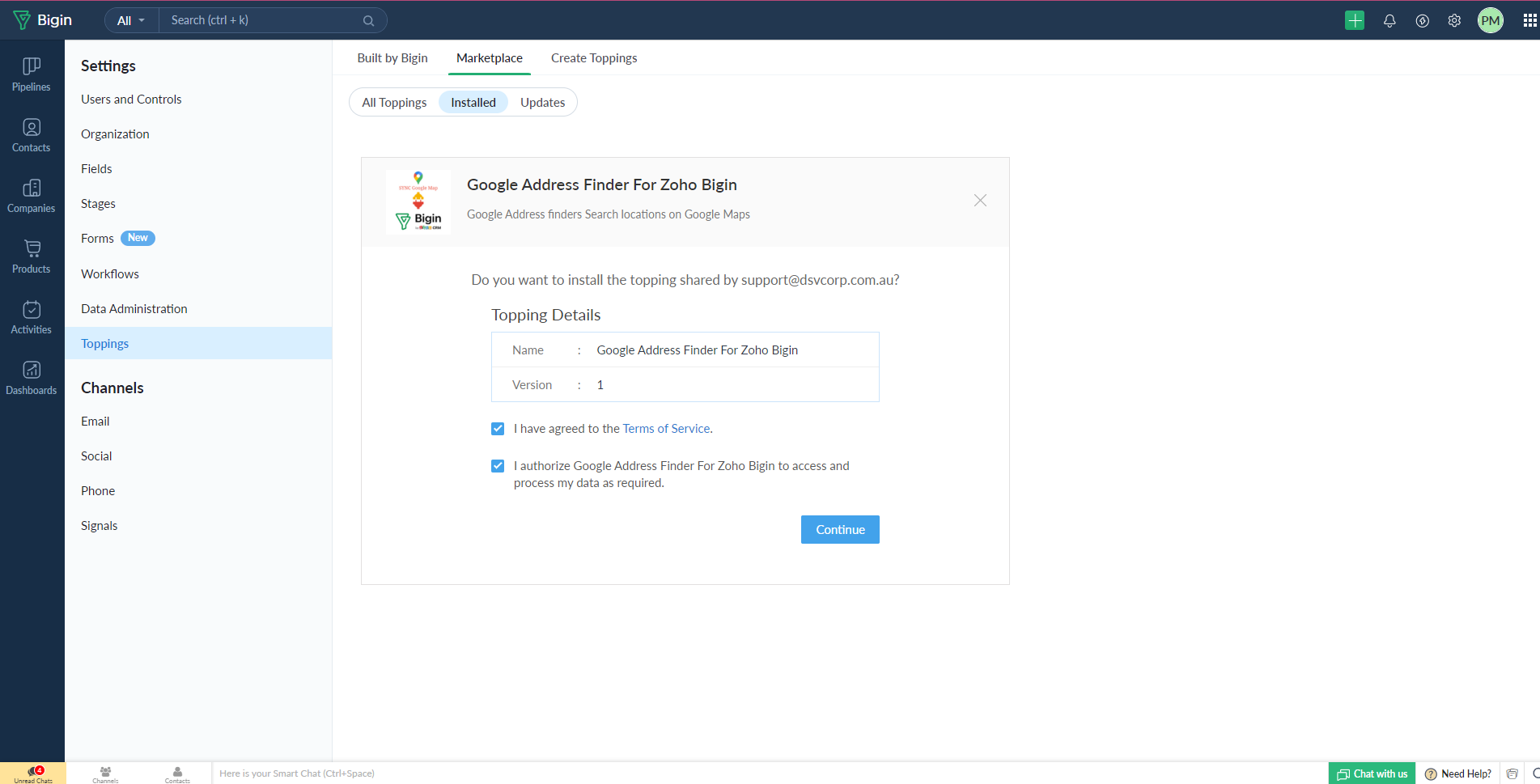Image resolution: width=1540 pixels, height=784 pixels.
Task: Select the Marketplace tab
Action: coord(490,58)
